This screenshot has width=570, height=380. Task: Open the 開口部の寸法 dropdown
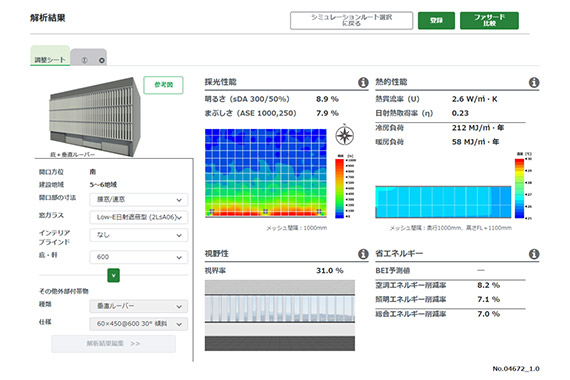point(139,200)
